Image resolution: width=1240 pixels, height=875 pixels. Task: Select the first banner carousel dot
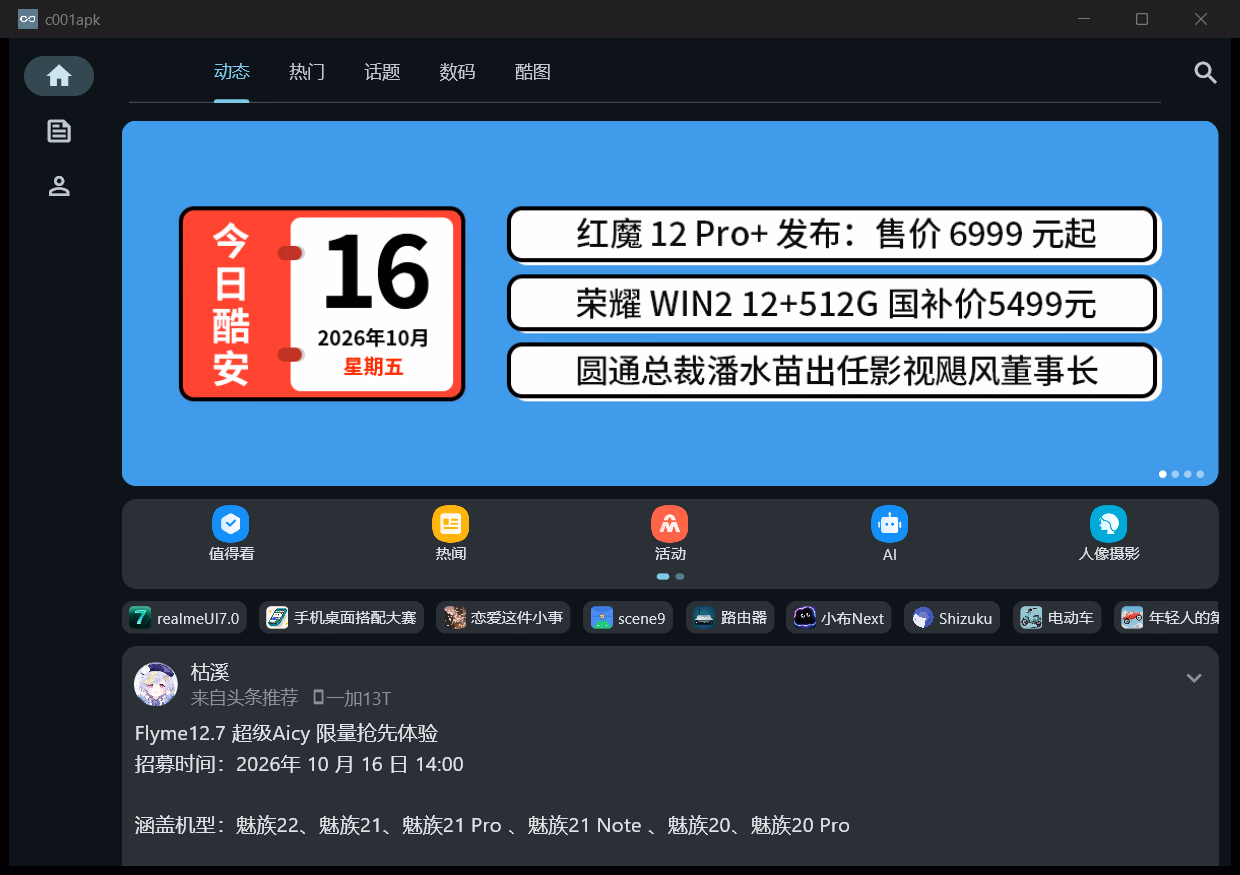pos(1163,474)
